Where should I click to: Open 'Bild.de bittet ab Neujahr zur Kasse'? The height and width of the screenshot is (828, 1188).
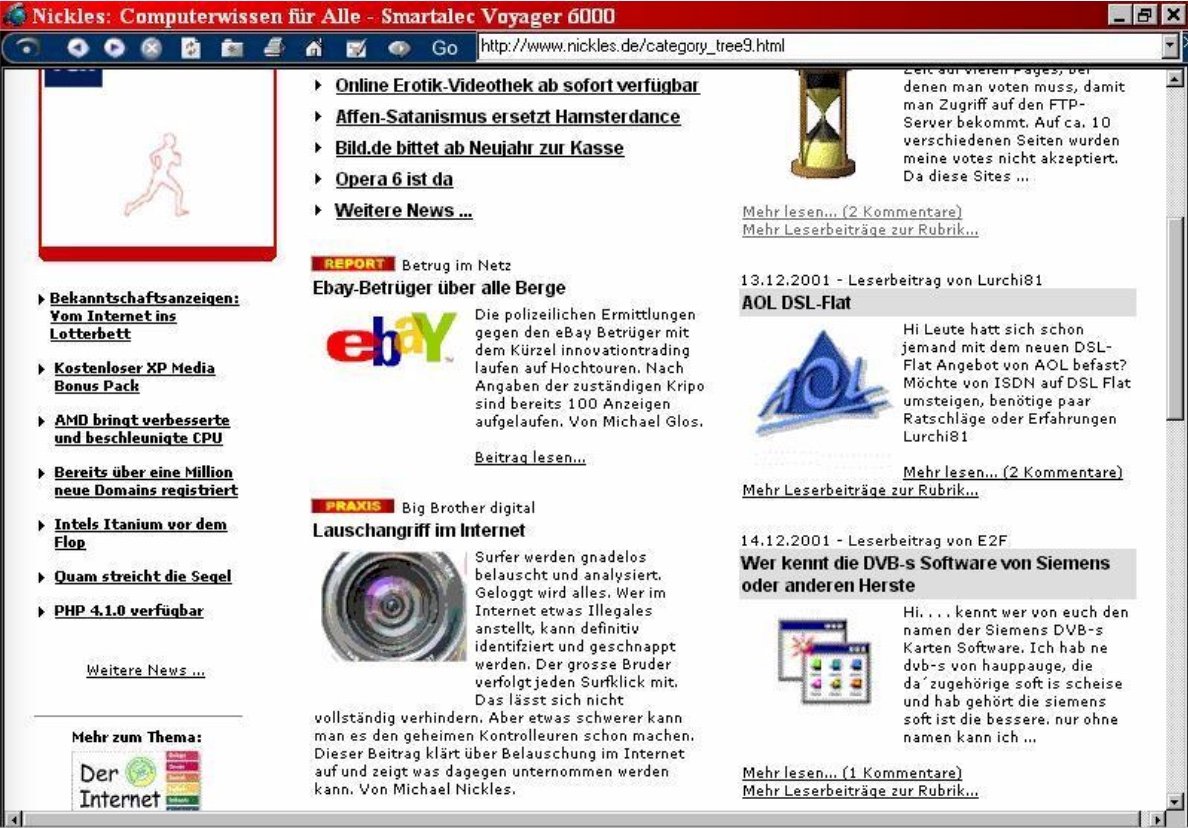coord(479,148)
